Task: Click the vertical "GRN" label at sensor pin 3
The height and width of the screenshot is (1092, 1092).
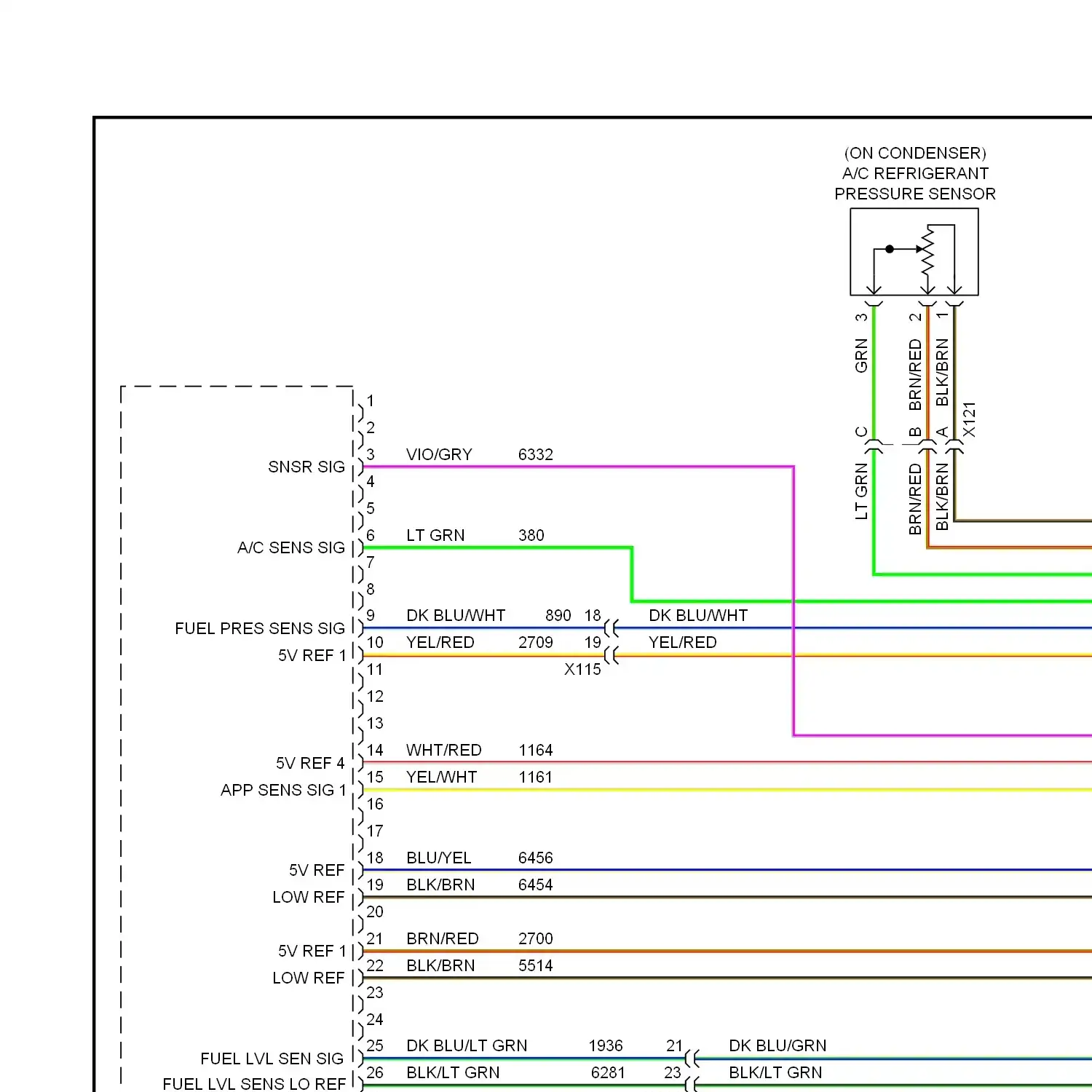Action: point(861,355)
